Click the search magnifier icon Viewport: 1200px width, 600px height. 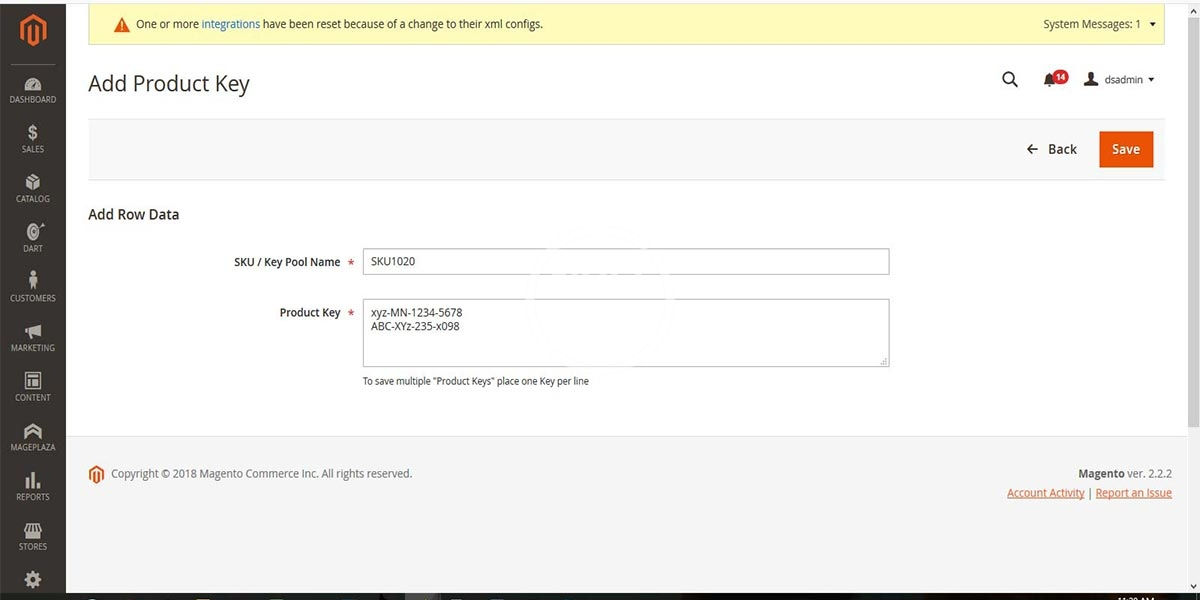(x=1009, y=80)
